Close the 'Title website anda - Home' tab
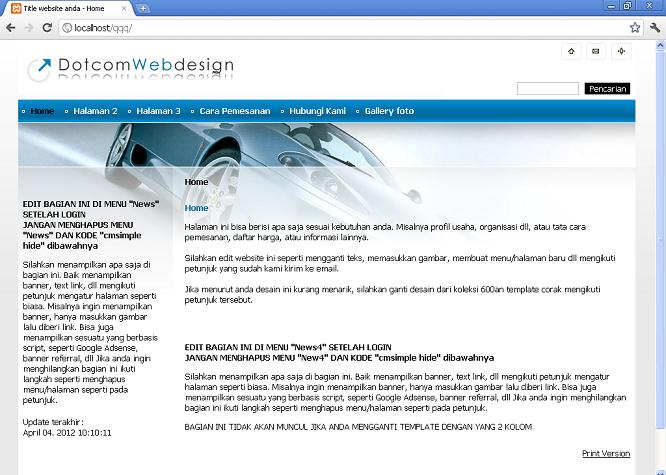This screenshot has width=666, height=475. [x=124, y=8]
